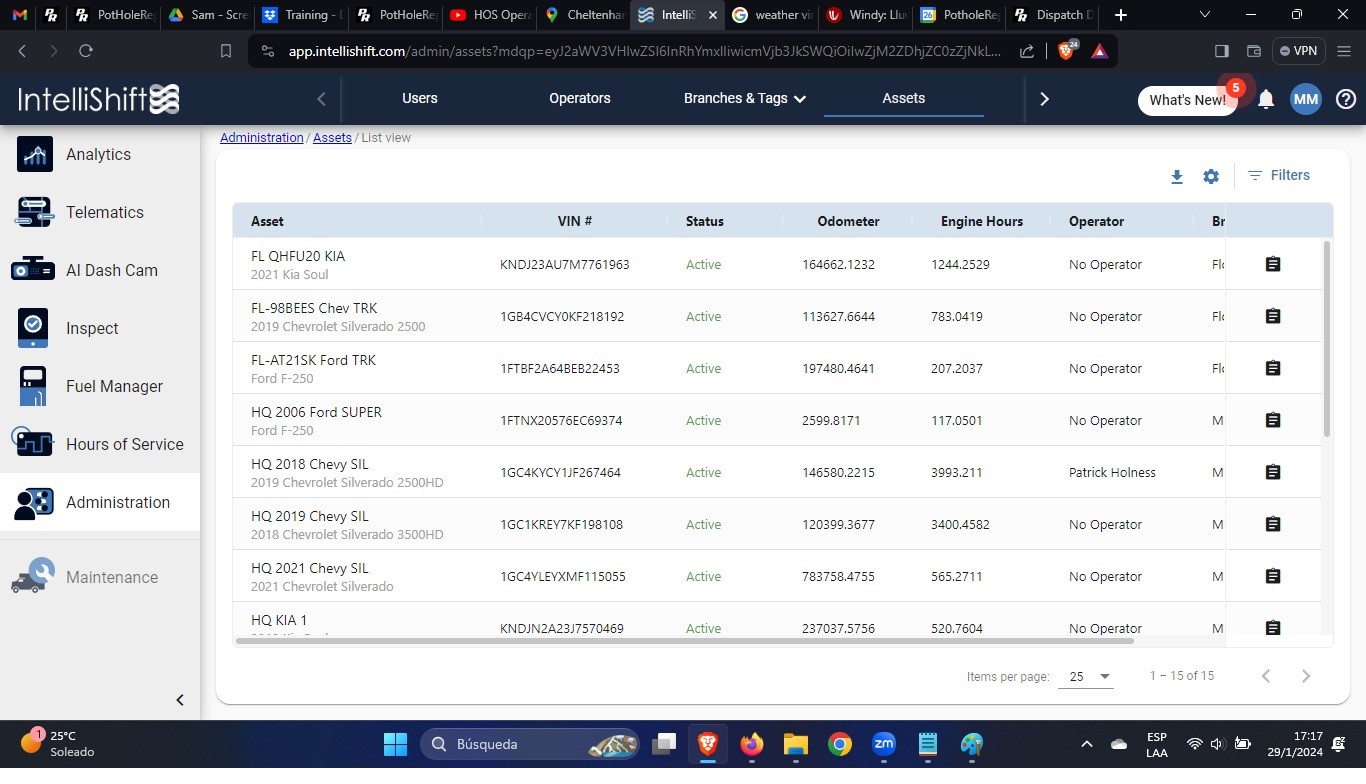
Task: Toggle the VPN button in browser toolbar
Action: [1299, 51]
